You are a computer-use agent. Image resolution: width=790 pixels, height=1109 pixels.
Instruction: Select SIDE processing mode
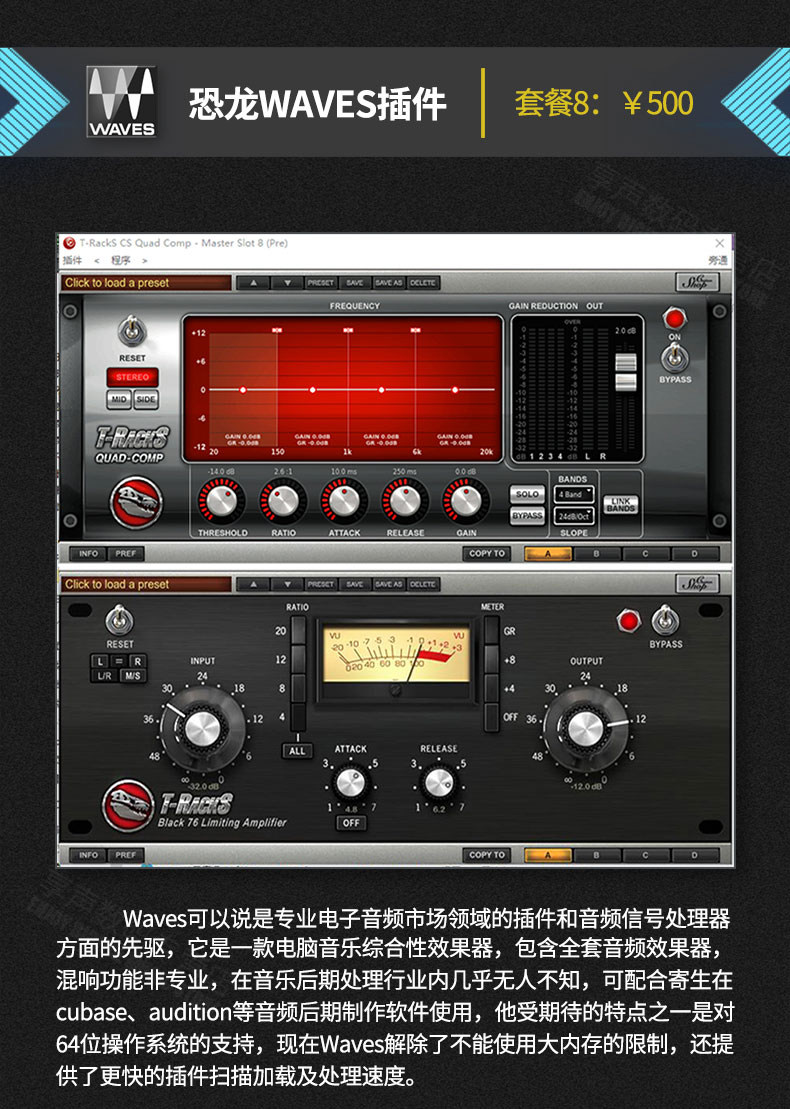[146, 400]
